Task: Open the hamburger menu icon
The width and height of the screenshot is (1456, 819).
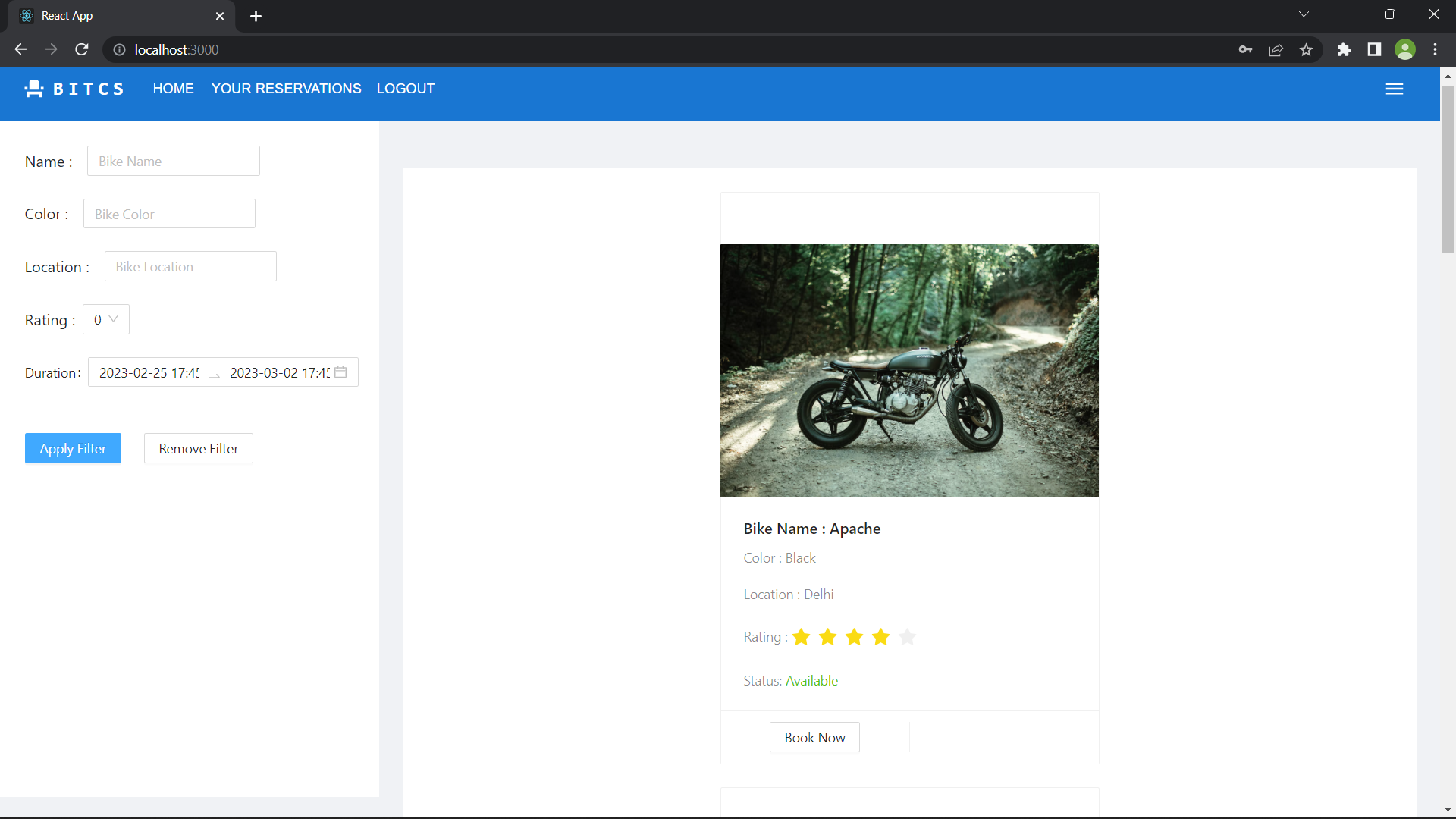Action: pyautogui.click(x=1395, y=88)
